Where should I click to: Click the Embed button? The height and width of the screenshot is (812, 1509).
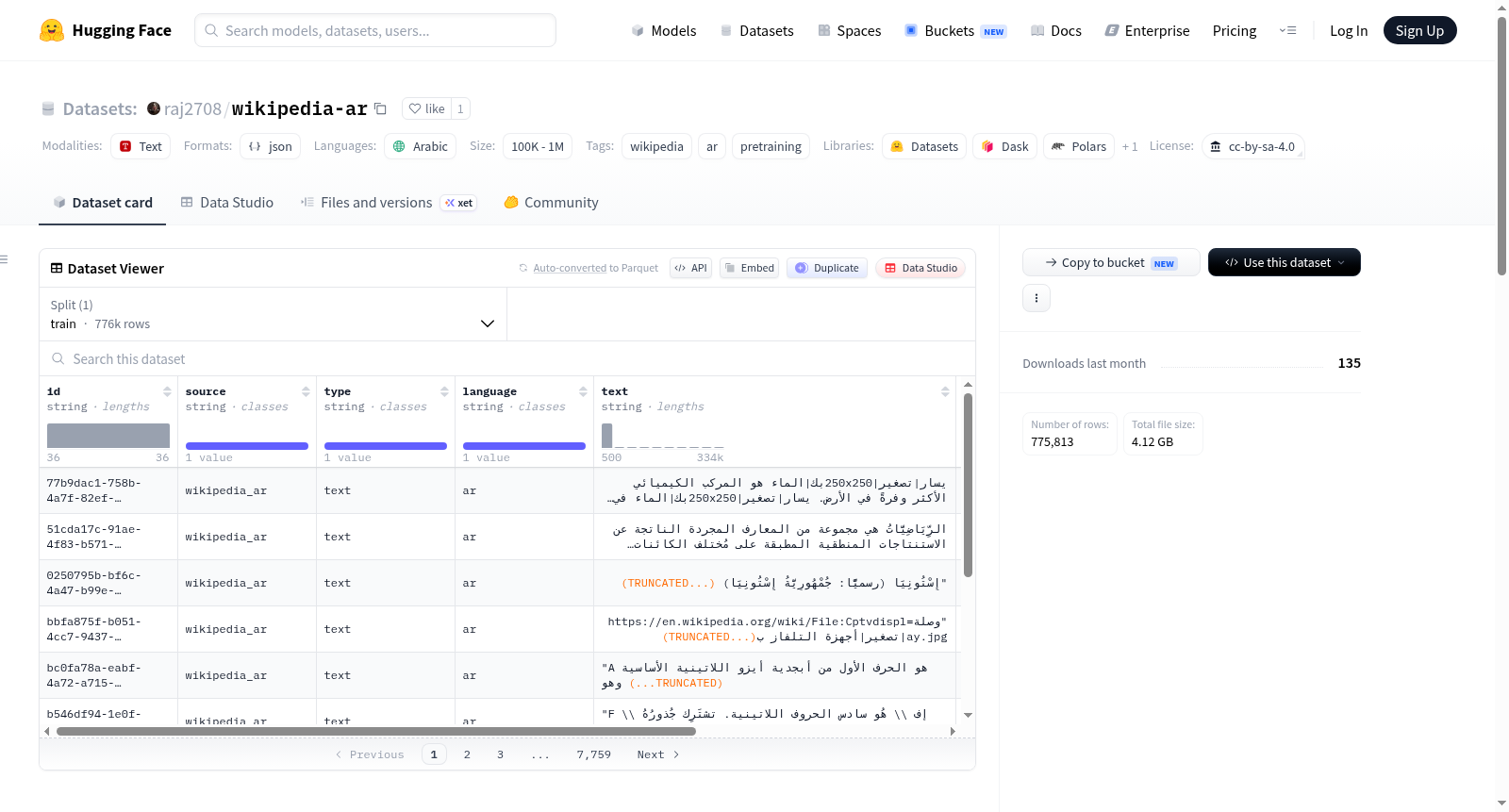click(750, 268)
